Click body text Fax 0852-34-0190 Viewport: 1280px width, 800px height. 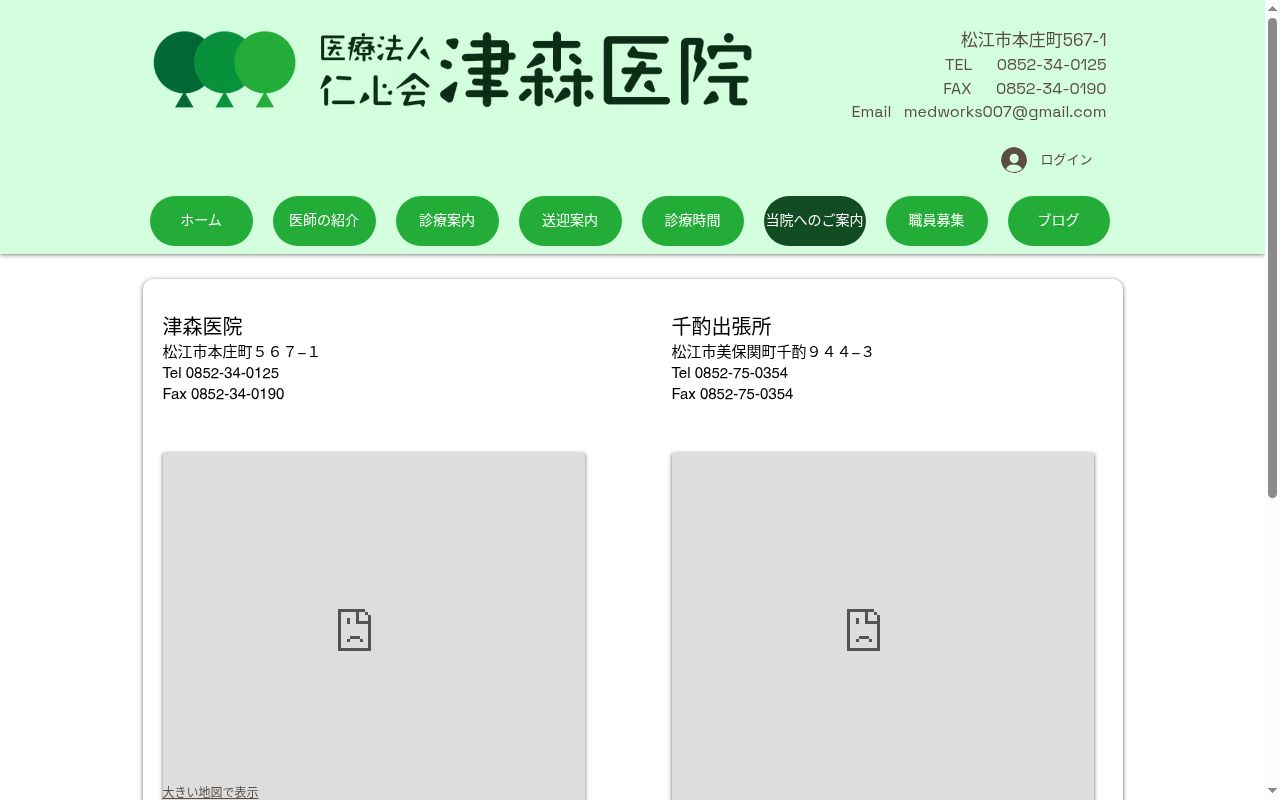223,394
